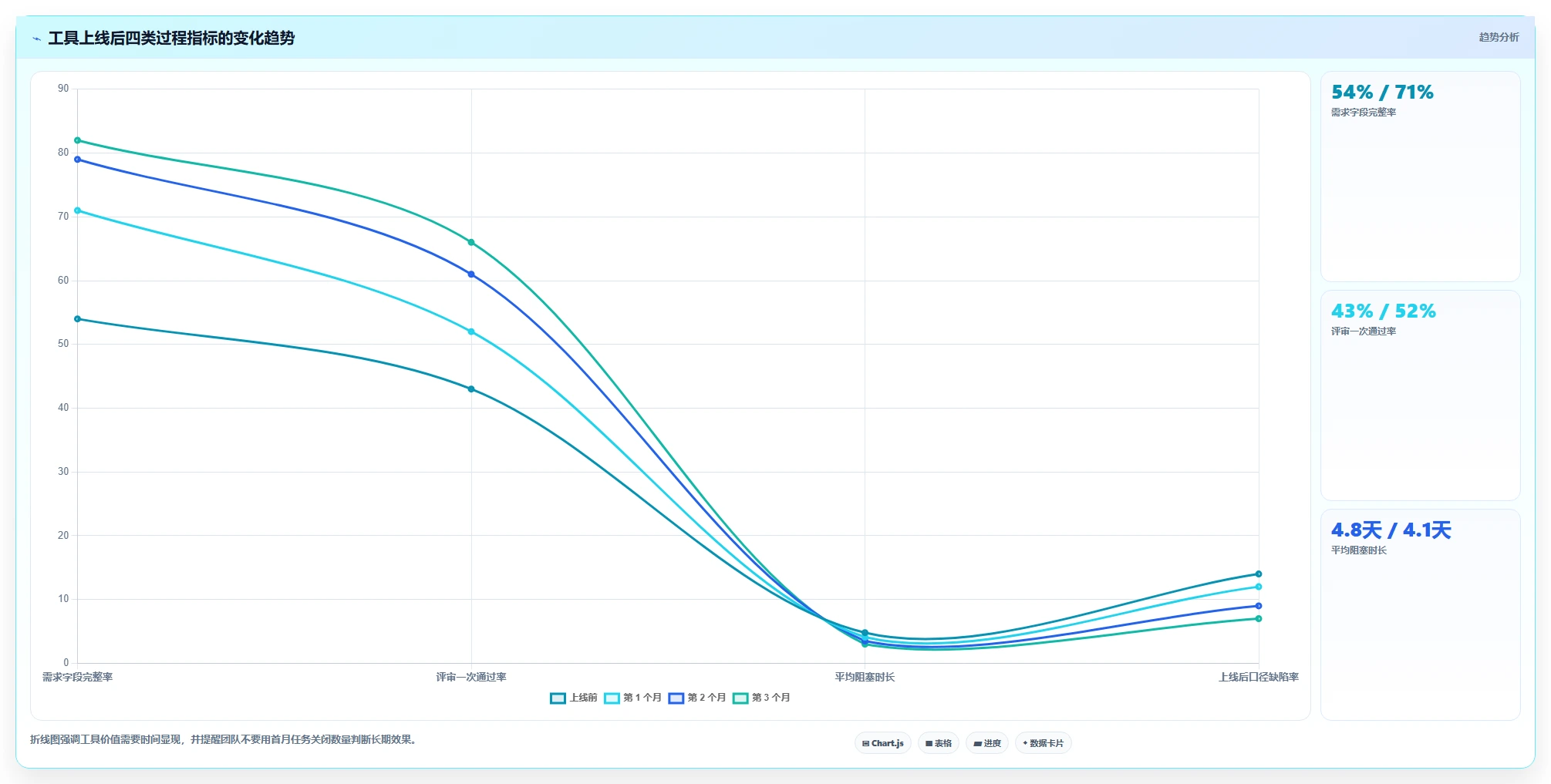The width and height of the screenshot is (1551, 784).
Task: Click the y-axis value 10
Action: tap(63, 599)
